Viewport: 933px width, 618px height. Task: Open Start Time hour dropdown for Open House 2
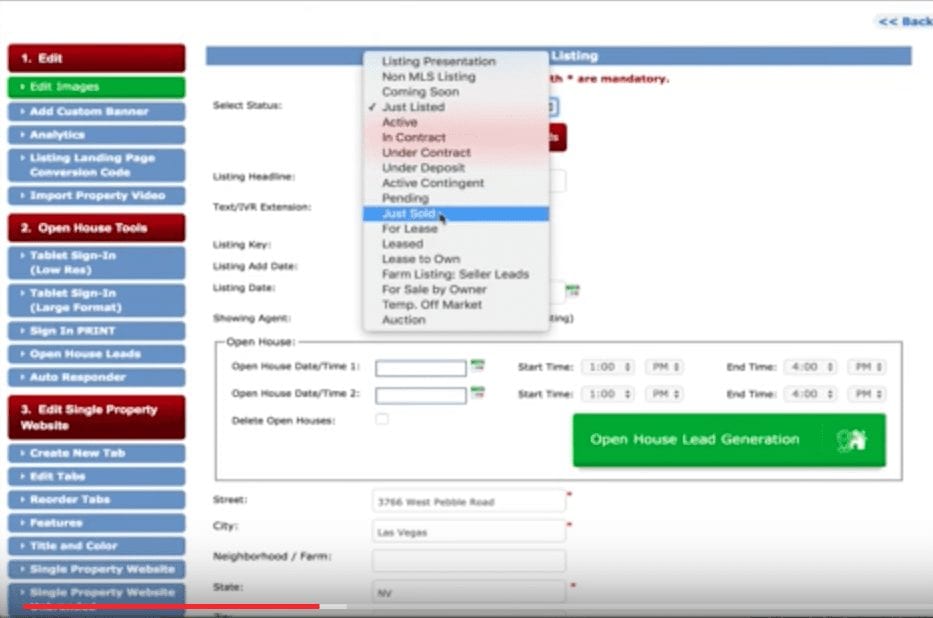[608, 394]
